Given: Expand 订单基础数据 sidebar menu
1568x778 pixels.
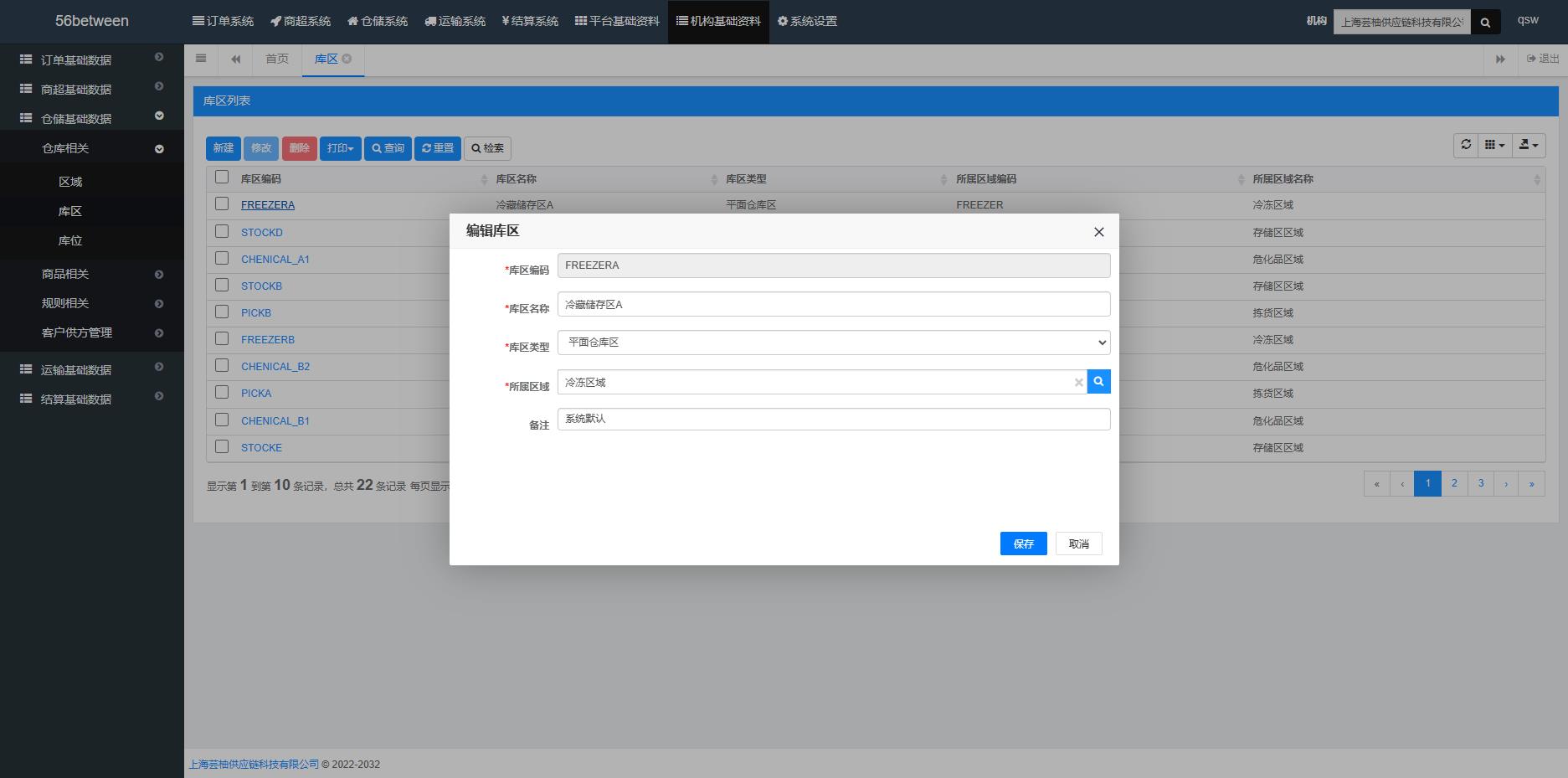Looking at the screenshot, I should (x=91, y=59).
